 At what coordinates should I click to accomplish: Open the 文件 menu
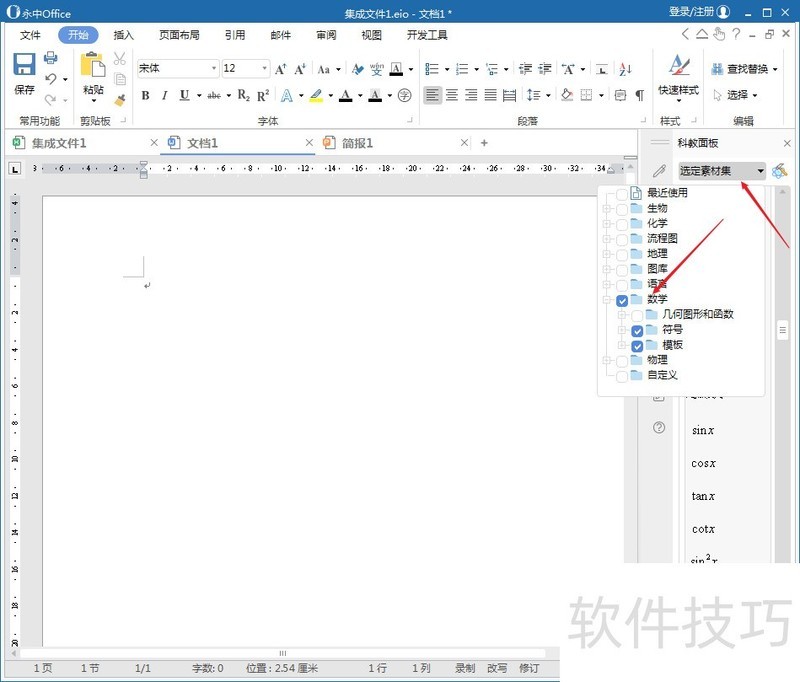click(30, 35)
